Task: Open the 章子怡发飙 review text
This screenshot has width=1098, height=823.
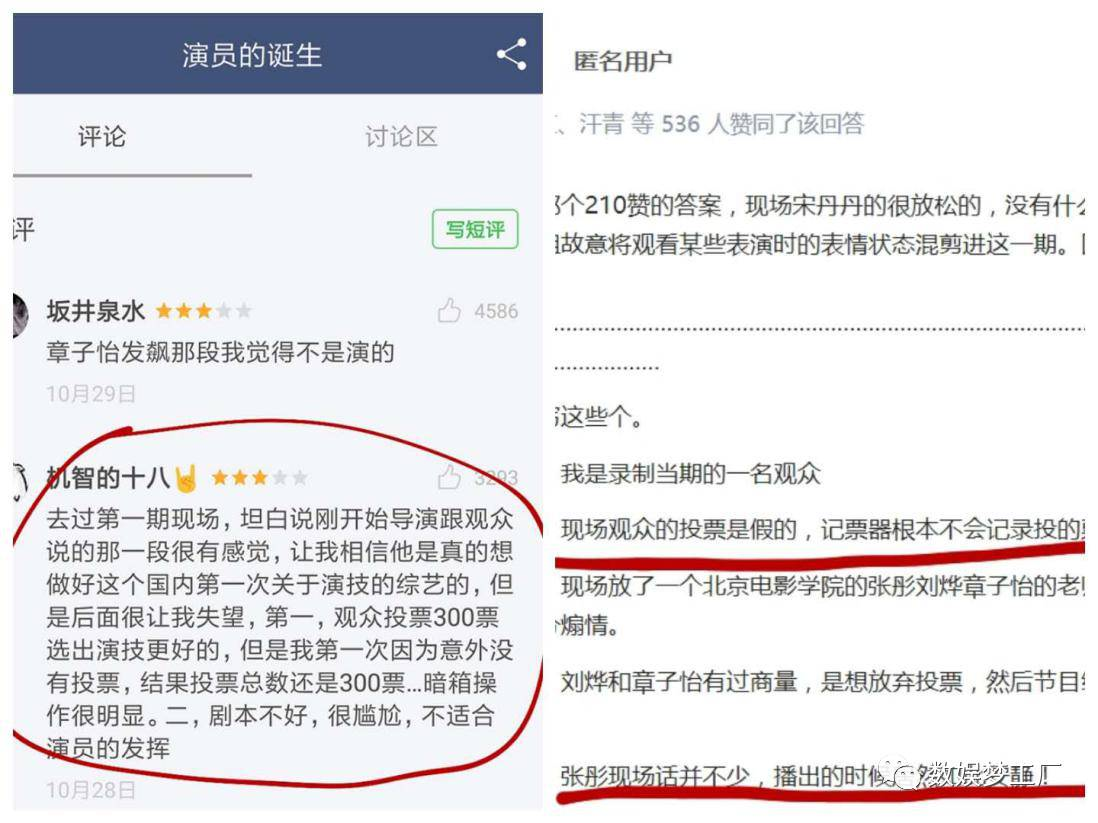Action: point(221,352)
